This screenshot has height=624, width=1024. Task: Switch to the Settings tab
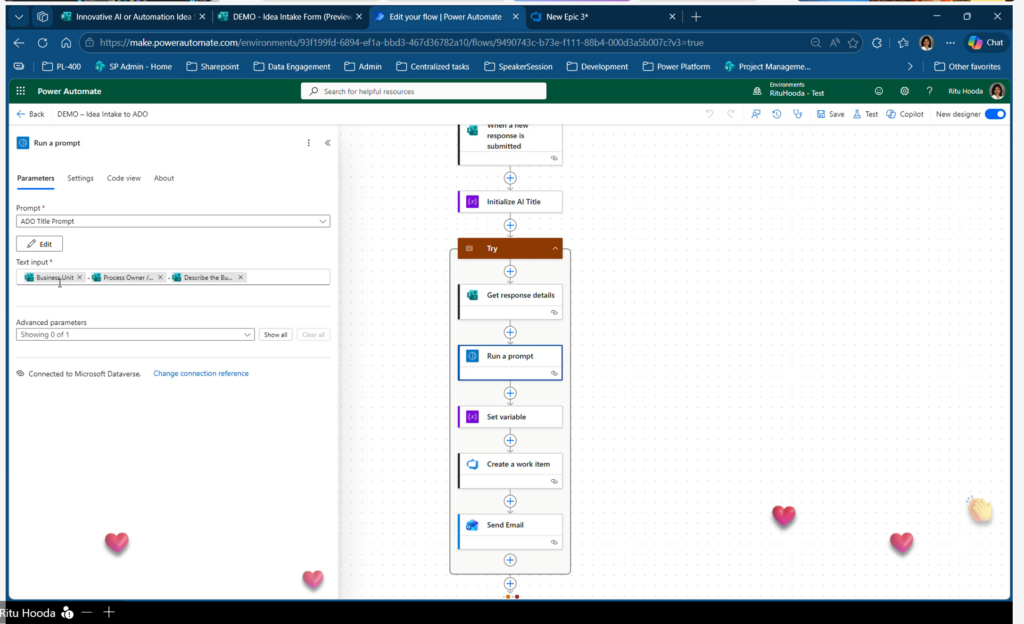click(80, 178)
